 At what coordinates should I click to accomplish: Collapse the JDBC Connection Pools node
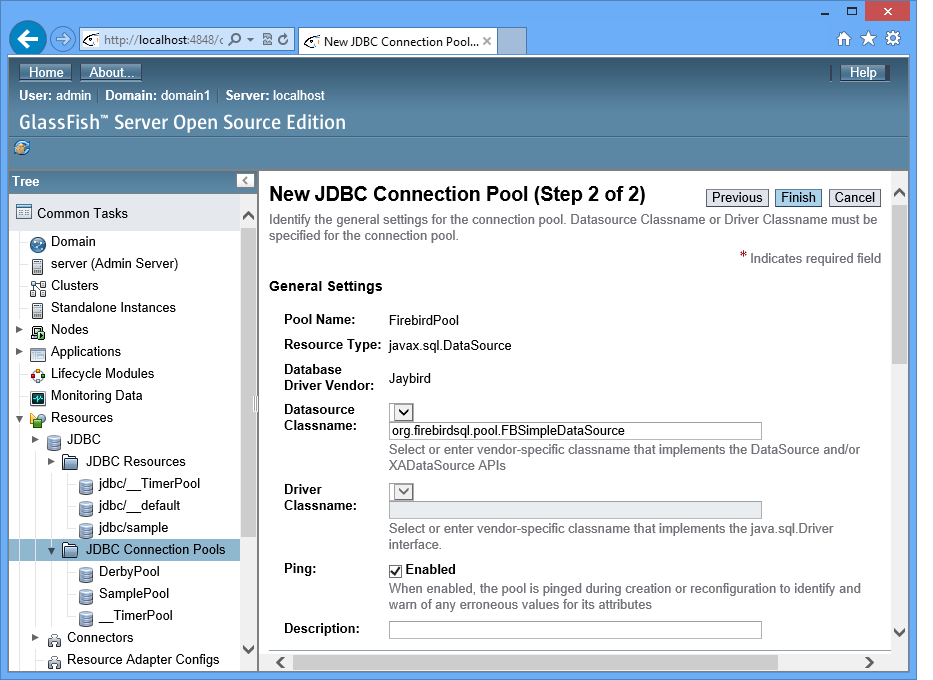[51, 551]
